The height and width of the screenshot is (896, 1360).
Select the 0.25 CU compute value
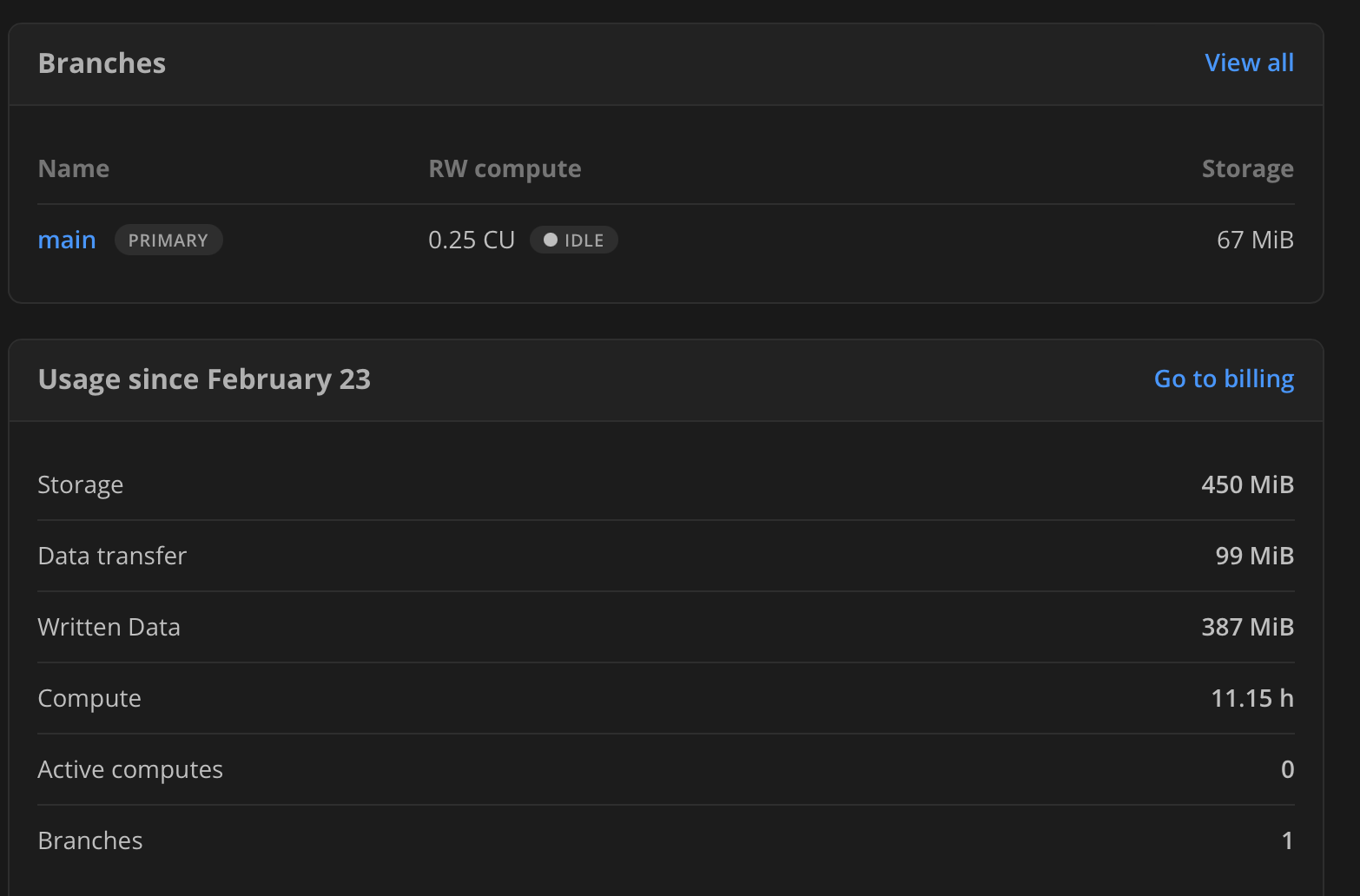tap(472, 240)
